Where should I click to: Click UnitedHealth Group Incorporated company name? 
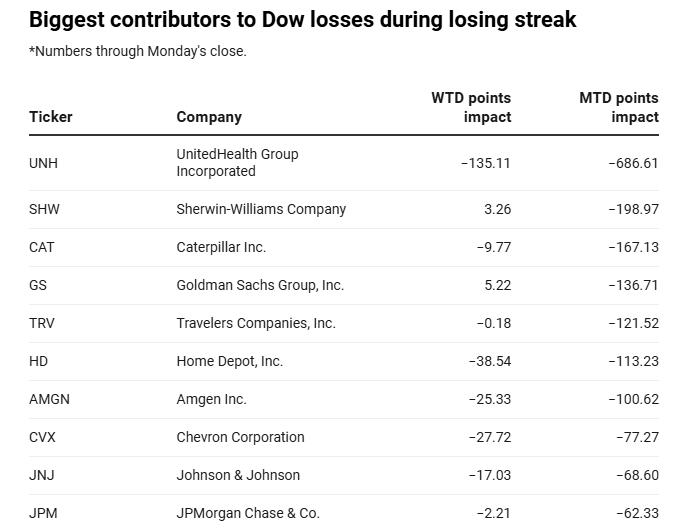pyautogui.click(x=237, y=163)
